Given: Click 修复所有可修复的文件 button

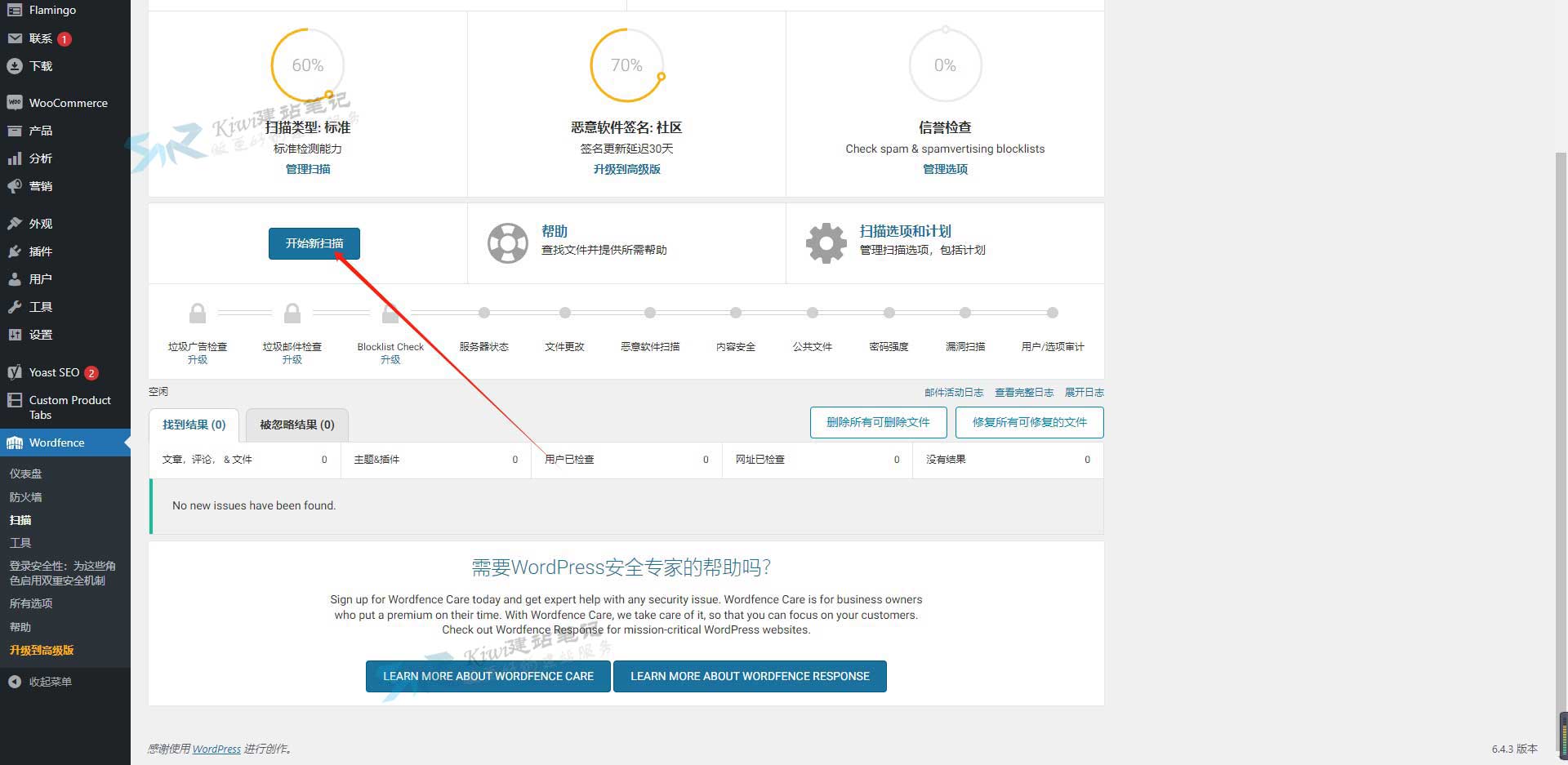Looking at the screenshot, I should pos(1030,422).
